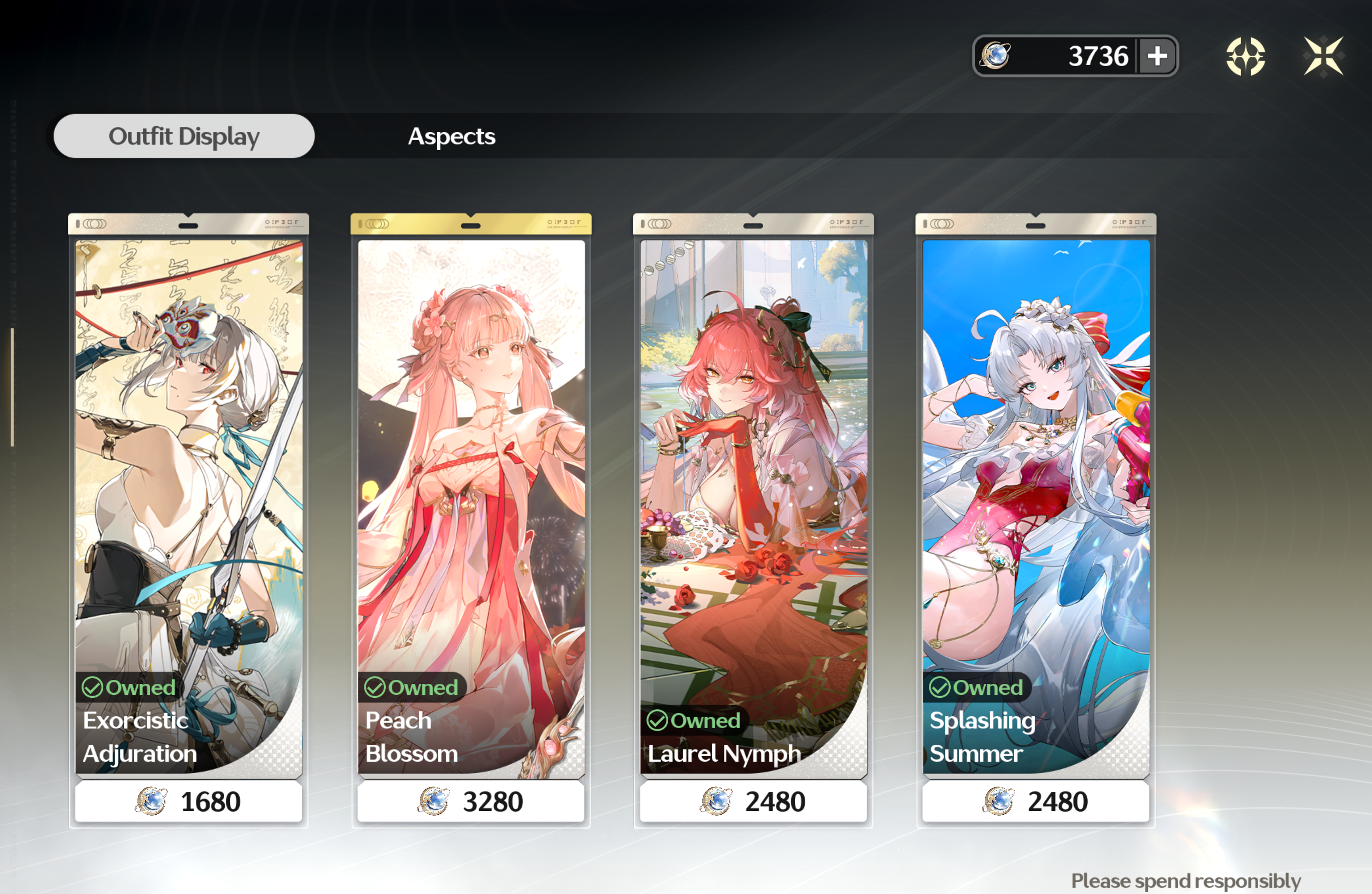This screenshot has width=1372, height=894.
Task: Click the Owned checkmark on Peach Blossom
Action: (375, 687)
